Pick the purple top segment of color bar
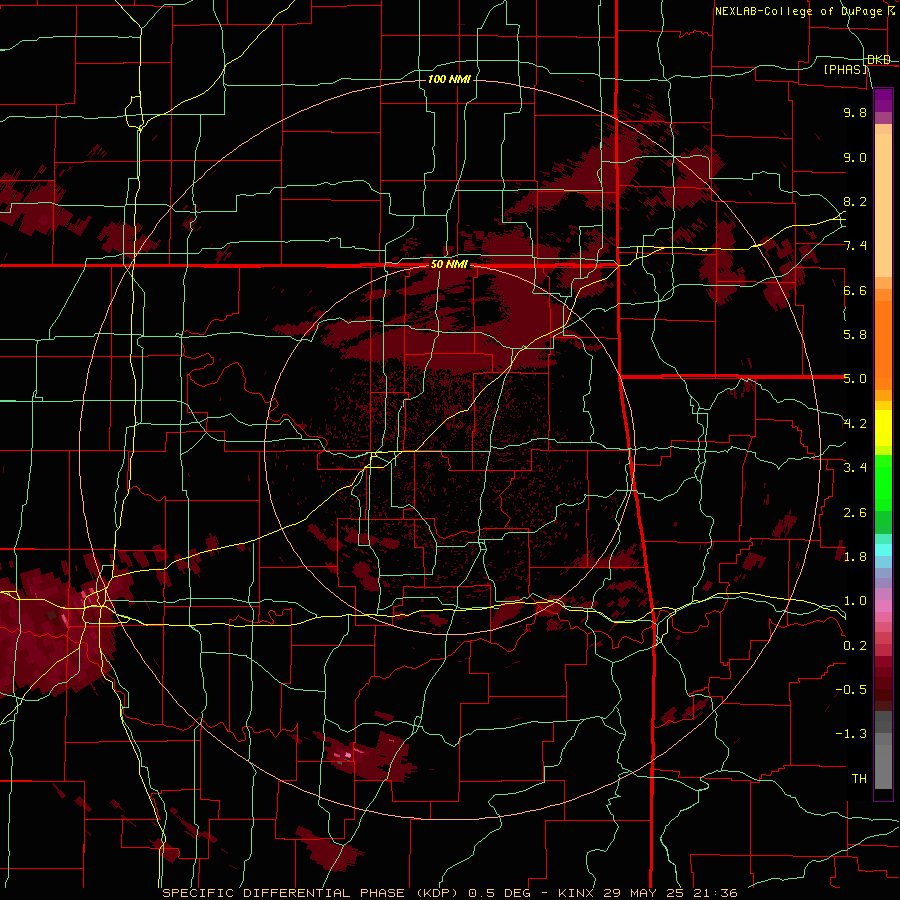900x900 pixels. pos(883,100)
